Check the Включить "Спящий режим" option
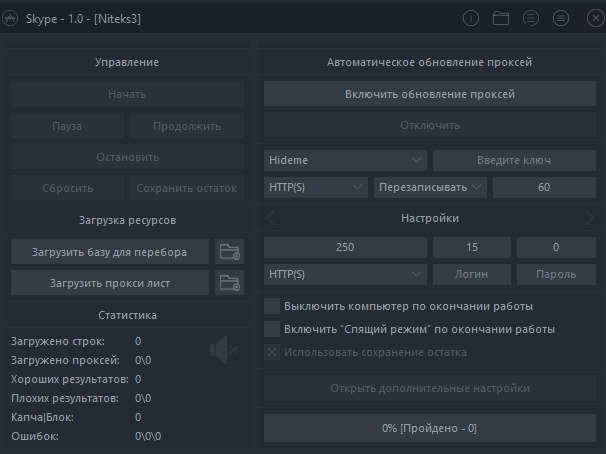Screen dimensions: 606x454 tap(271, 328)
